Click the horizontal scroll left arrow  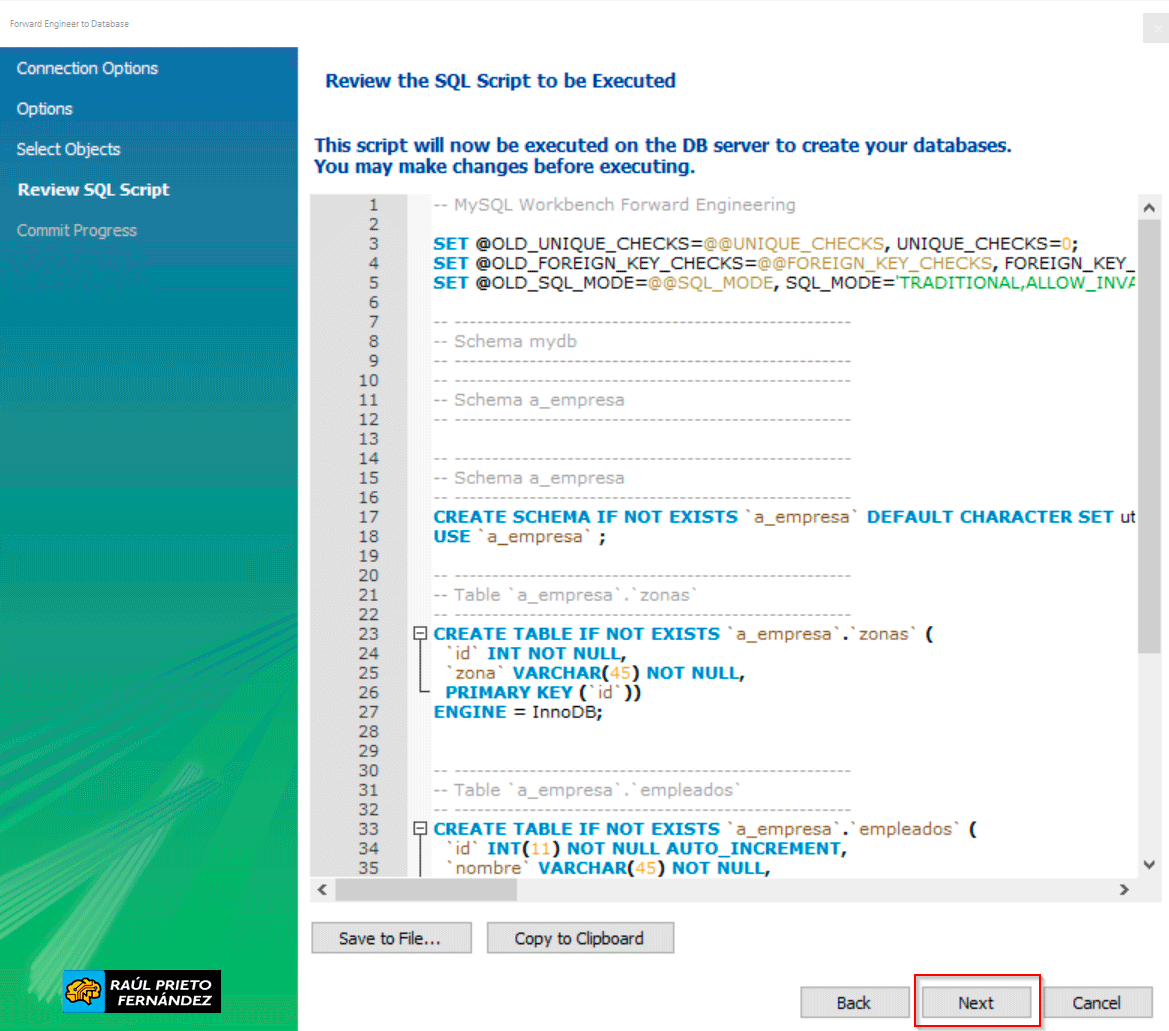tap(322, 889)
